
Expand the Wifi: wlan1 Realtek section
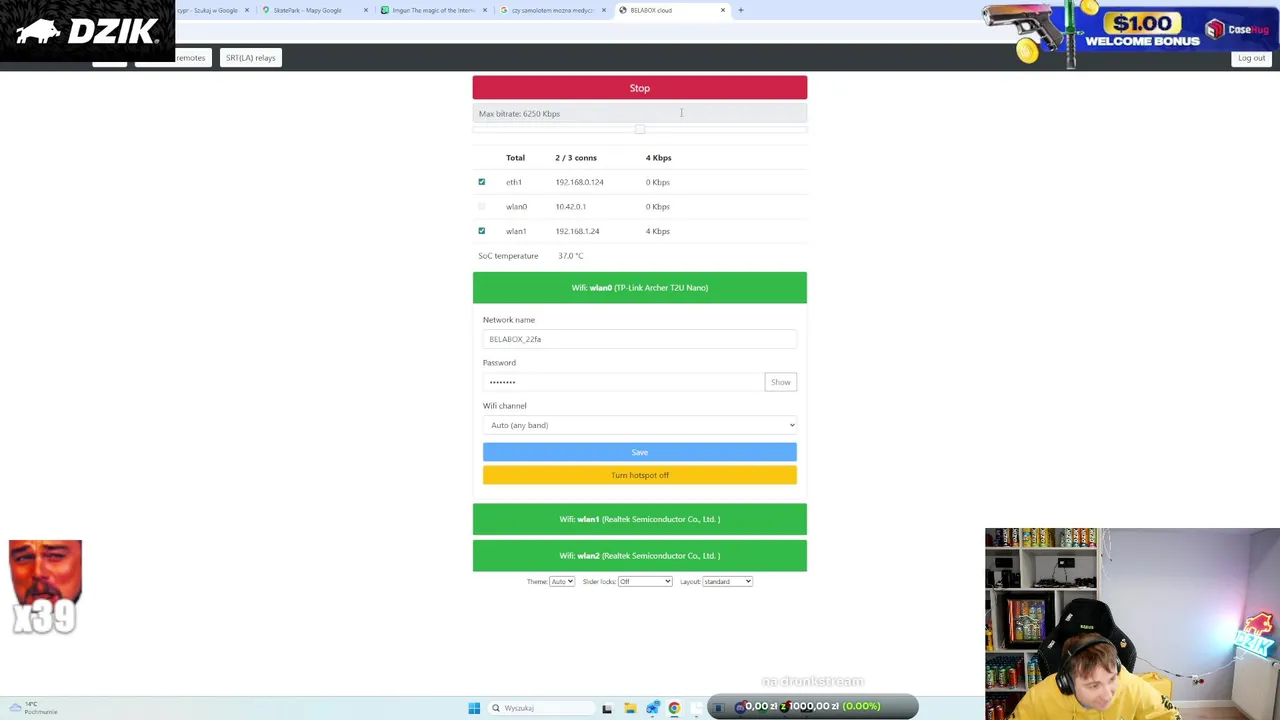(639, 519)
